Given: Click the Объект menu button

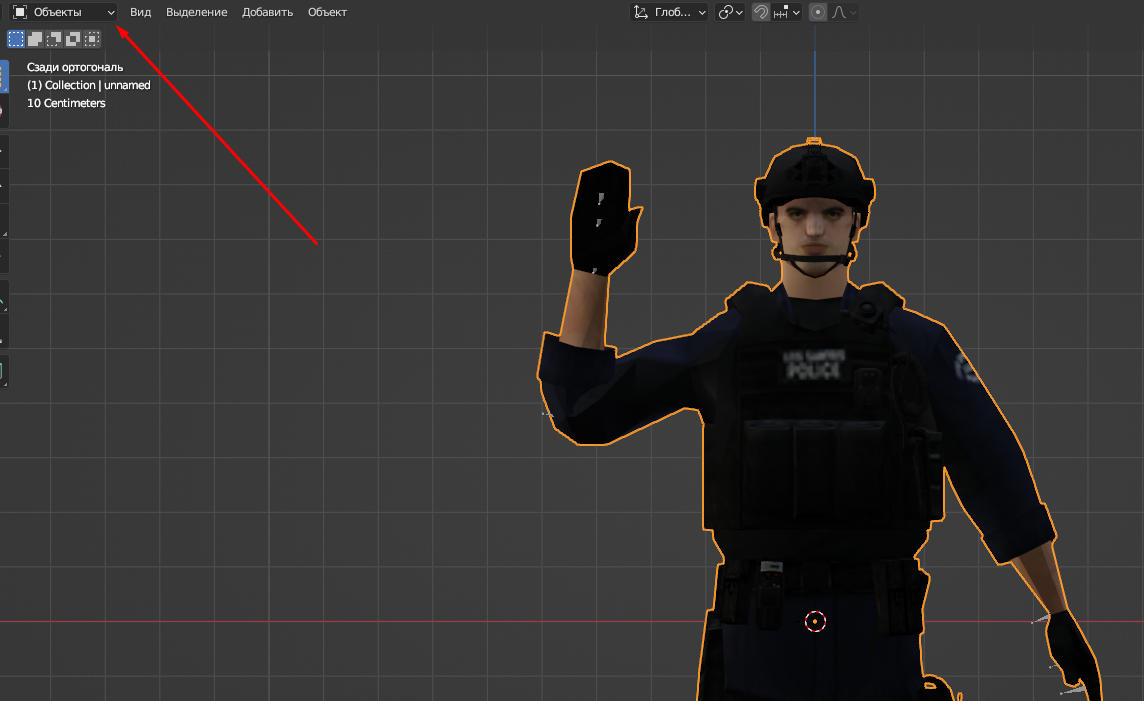Looking at the screenshot, I should [x=327, y=12].
